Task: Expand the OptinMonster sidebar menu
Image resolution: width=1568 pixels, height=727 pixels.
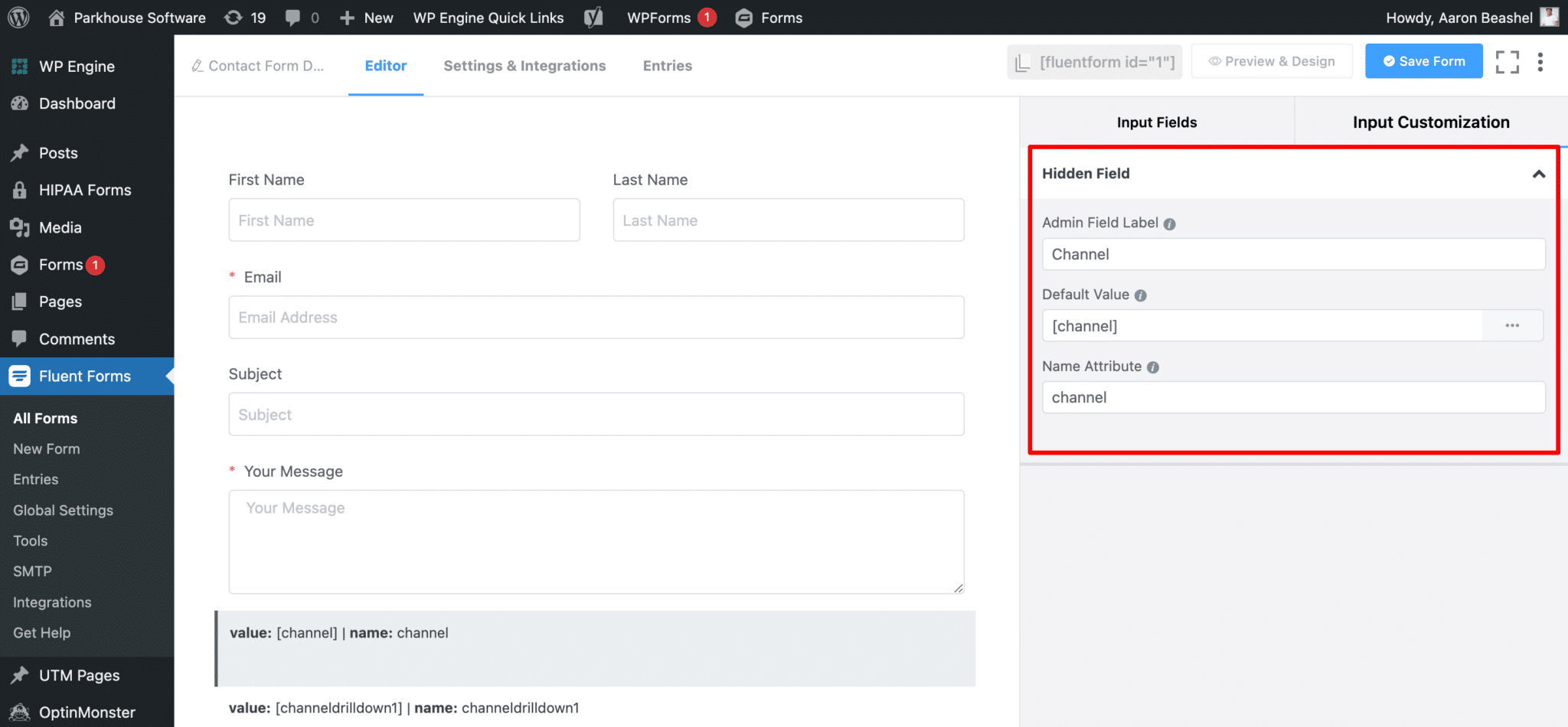Action: 87,711
